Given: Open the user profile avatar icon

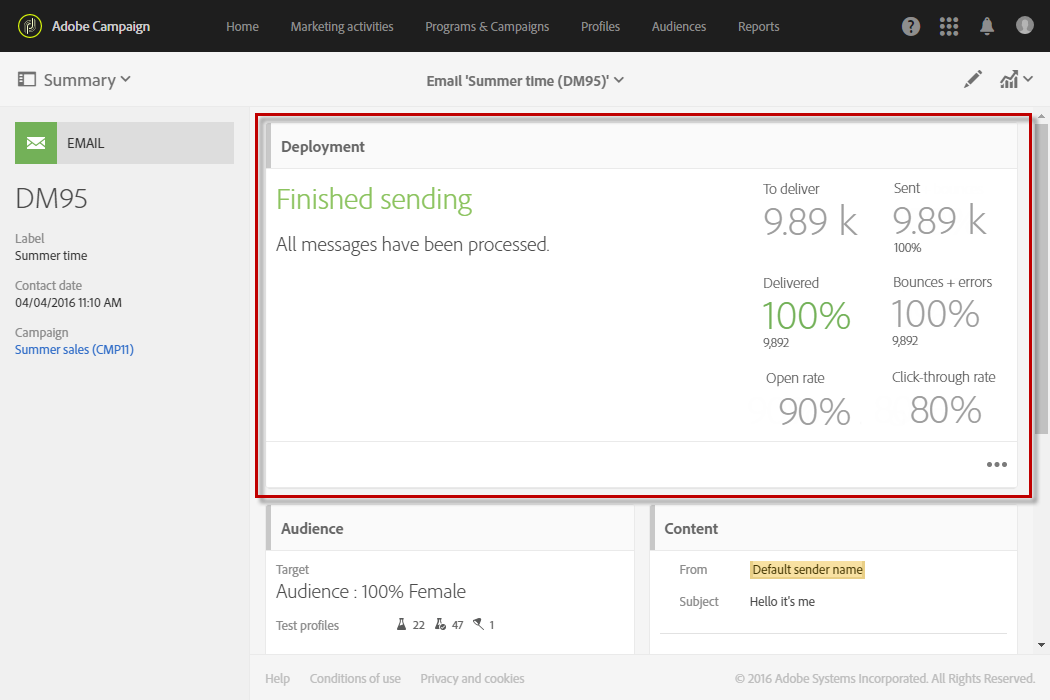Looking at the screenshot, I should click(1025, 25).
